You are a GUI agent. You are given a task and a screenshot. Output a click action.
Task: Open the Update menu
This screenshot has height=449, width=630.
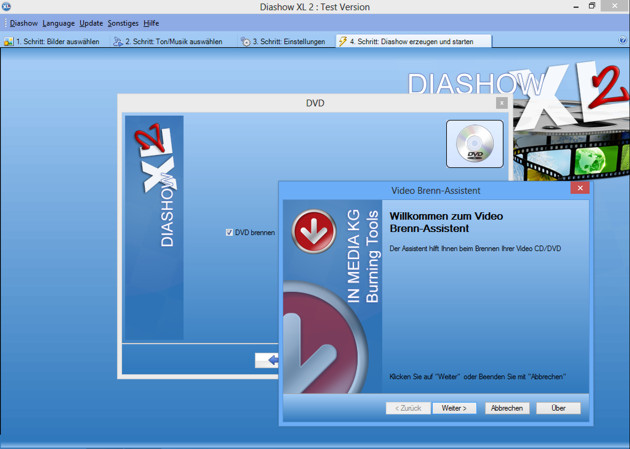coord(91,23)
